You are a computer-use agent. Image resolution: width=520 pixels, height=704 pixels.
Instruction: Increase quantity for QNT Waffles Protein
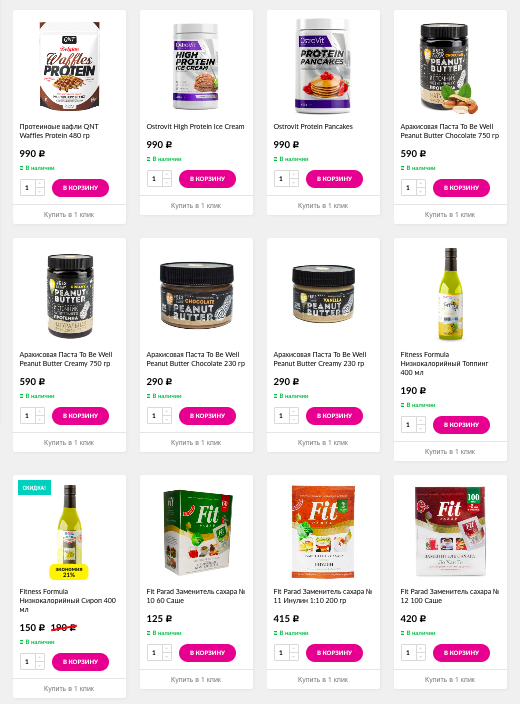(40, 183)
